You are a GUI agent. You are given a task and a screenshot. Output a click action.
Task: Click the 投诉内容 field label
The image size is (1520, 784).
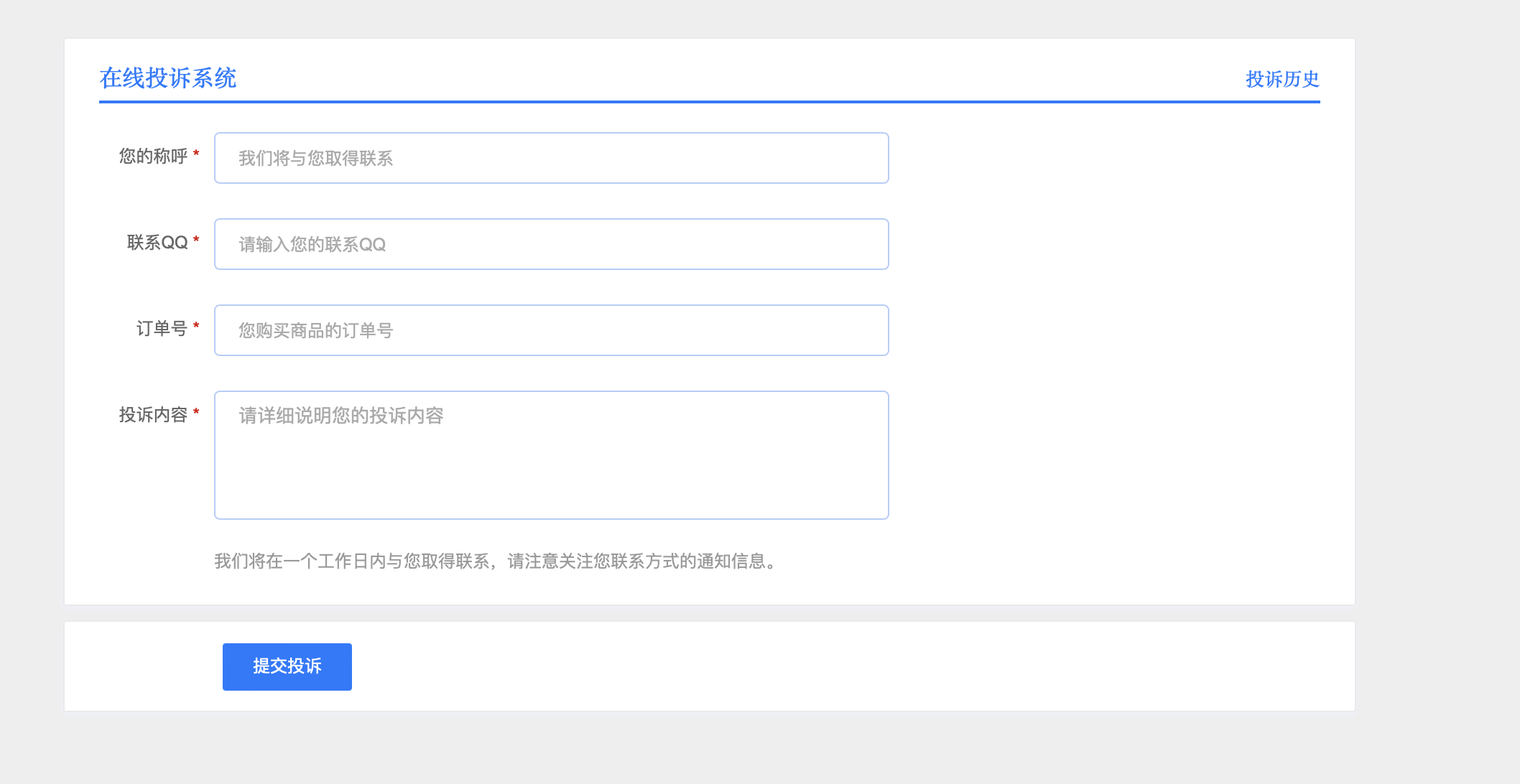(153, 415)
